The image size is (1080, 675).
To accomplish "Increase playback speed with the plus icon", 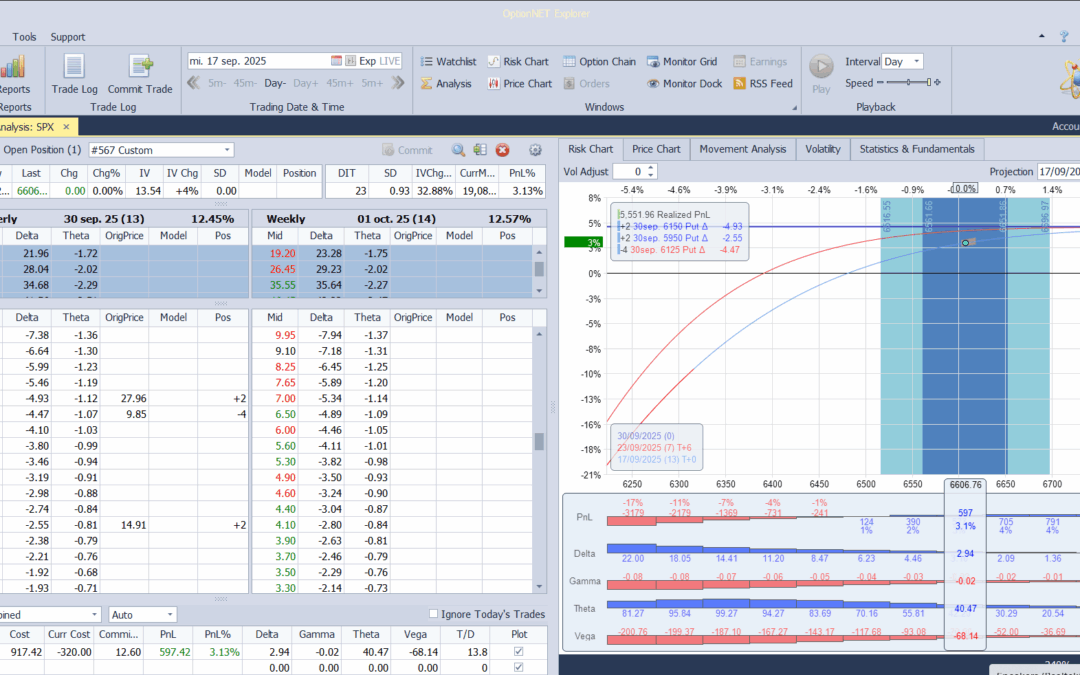I will click(x=937, y=83).
